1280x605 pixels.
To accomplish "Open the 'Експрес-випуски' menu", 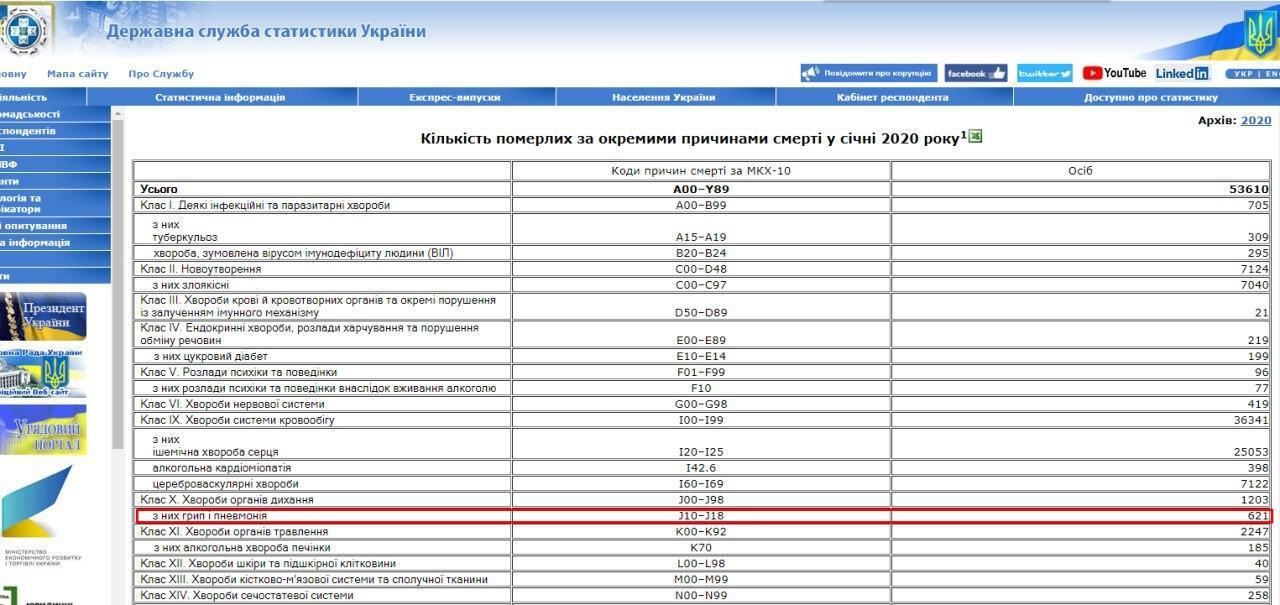I will pyautogui.click(x=455, y=97).
